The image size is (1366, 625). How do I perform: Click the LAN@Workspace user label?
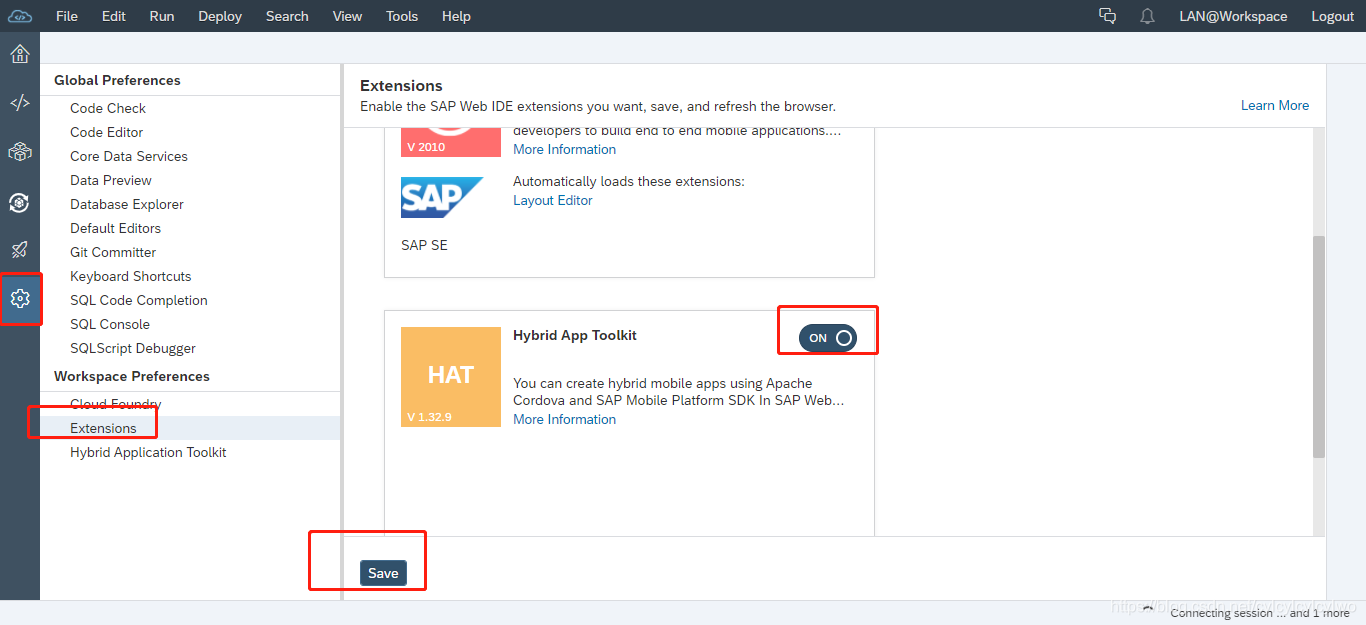coord(1233,16)
